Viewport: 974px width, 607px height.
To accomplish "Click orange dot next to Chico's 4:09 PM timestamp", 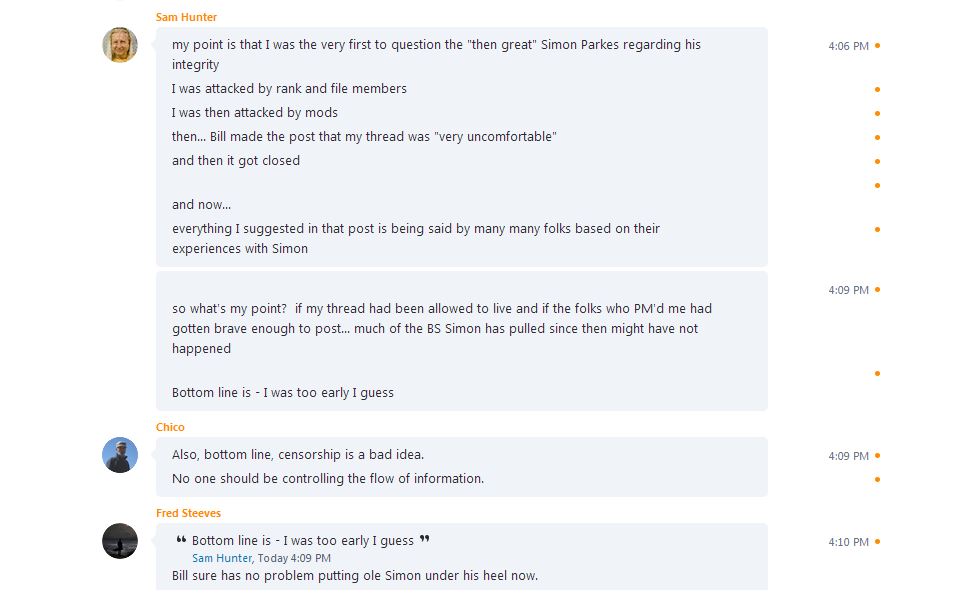I will [x=877, y=456].
